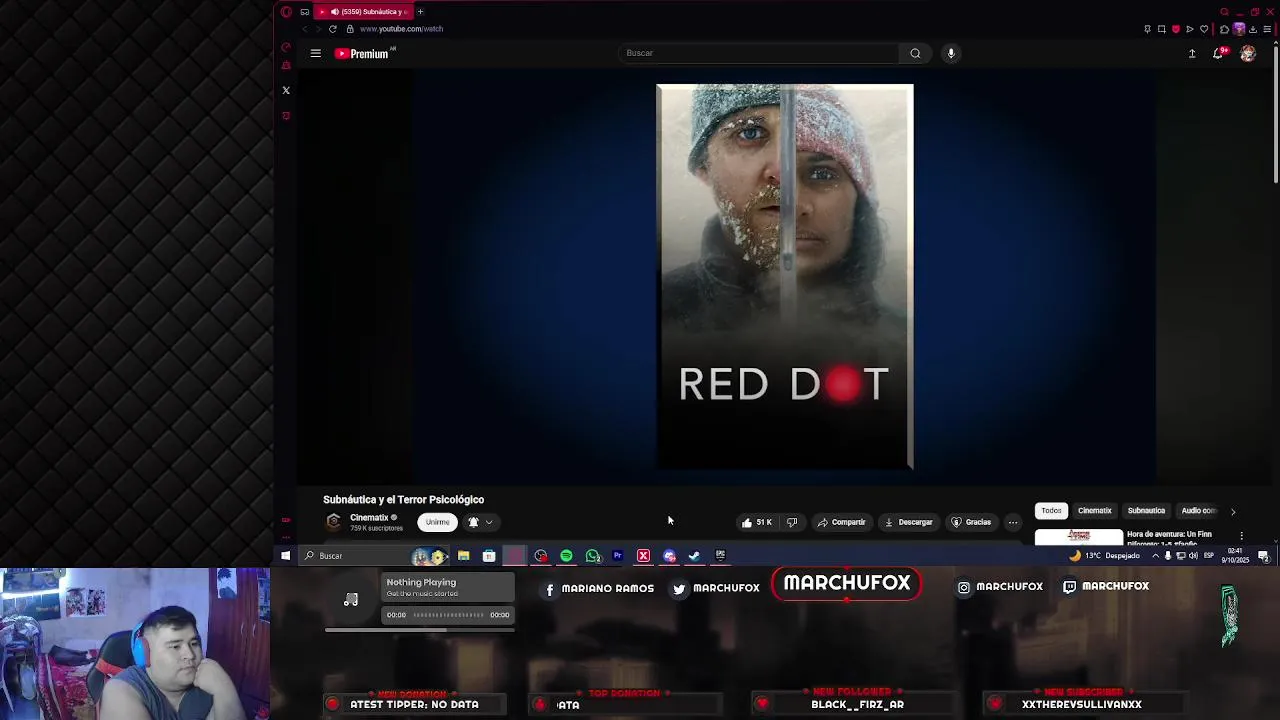1280x720 pixels.
Task: Open the browser search tabs magnifier icon
Action: 1224,12
